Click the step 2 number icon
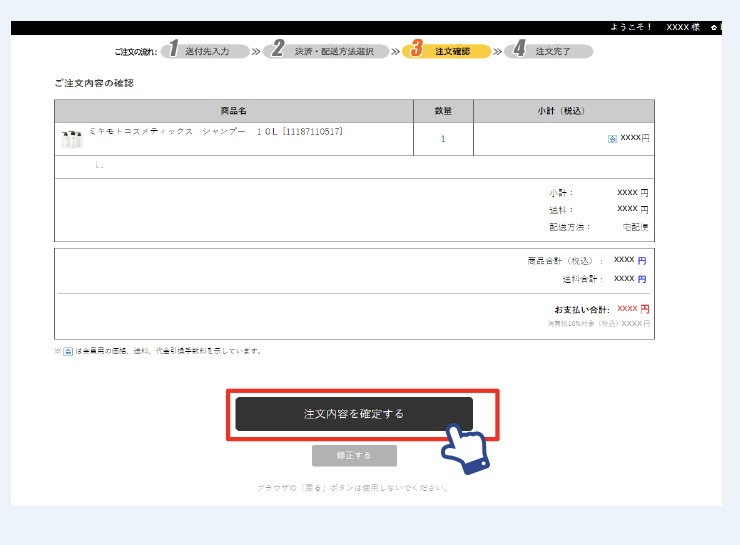The width and height of the screenshot is (740, 545). point(278,50)
